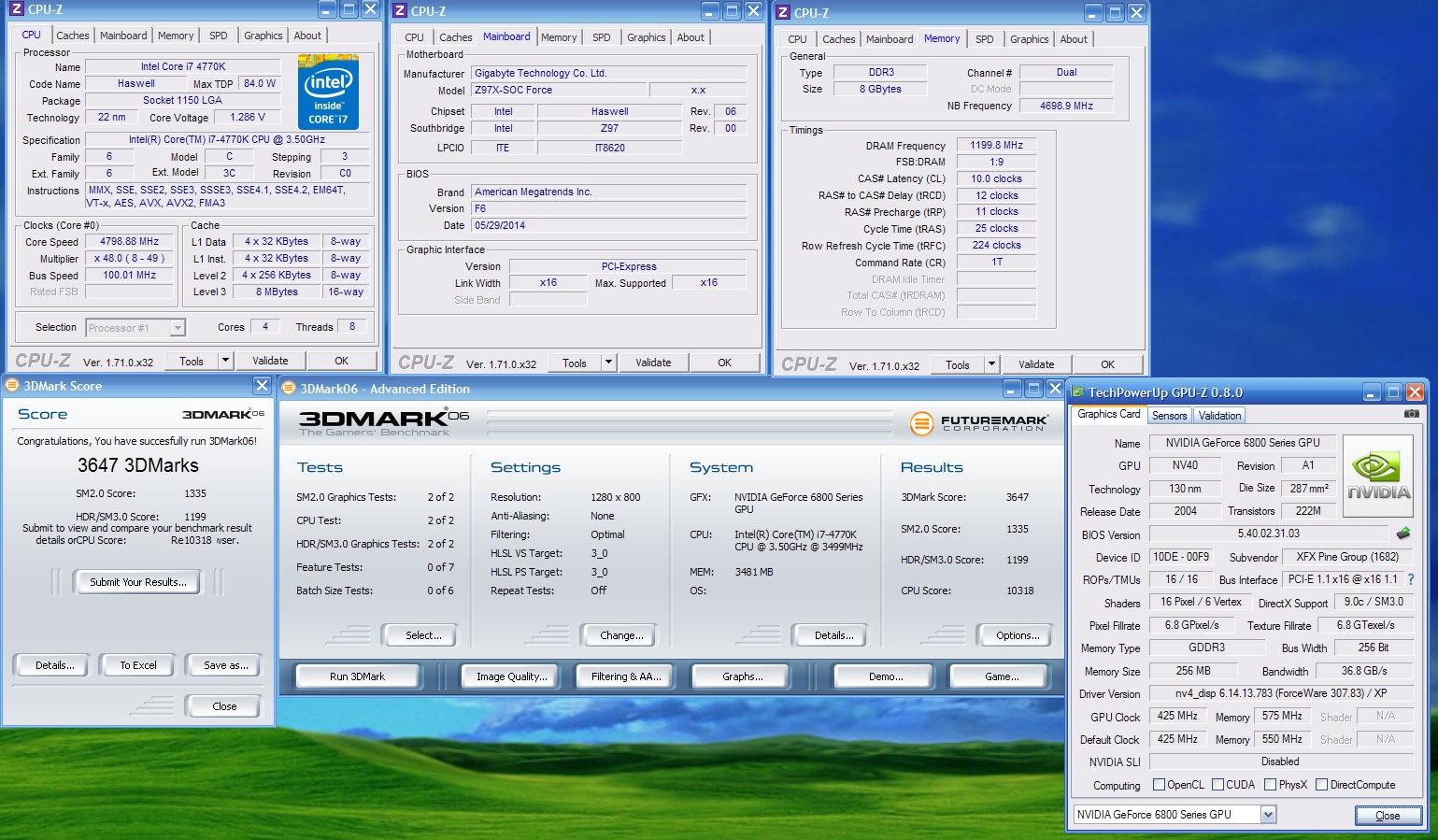Open Image Quality options
This screenshot has width=1438, height=840.
511,676
